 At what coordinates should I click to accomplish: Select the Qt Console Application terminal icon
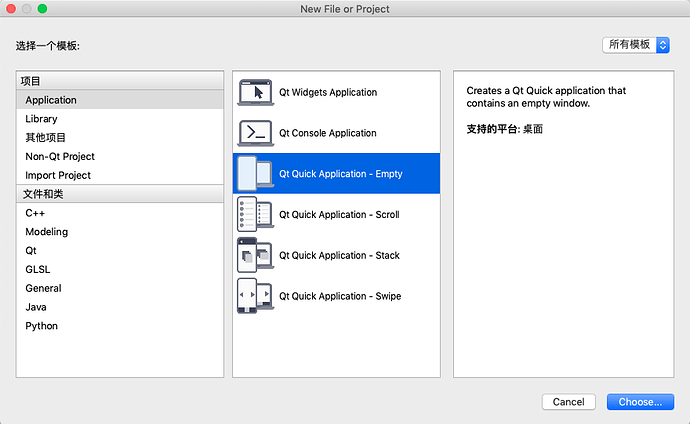tap(256, 133)
